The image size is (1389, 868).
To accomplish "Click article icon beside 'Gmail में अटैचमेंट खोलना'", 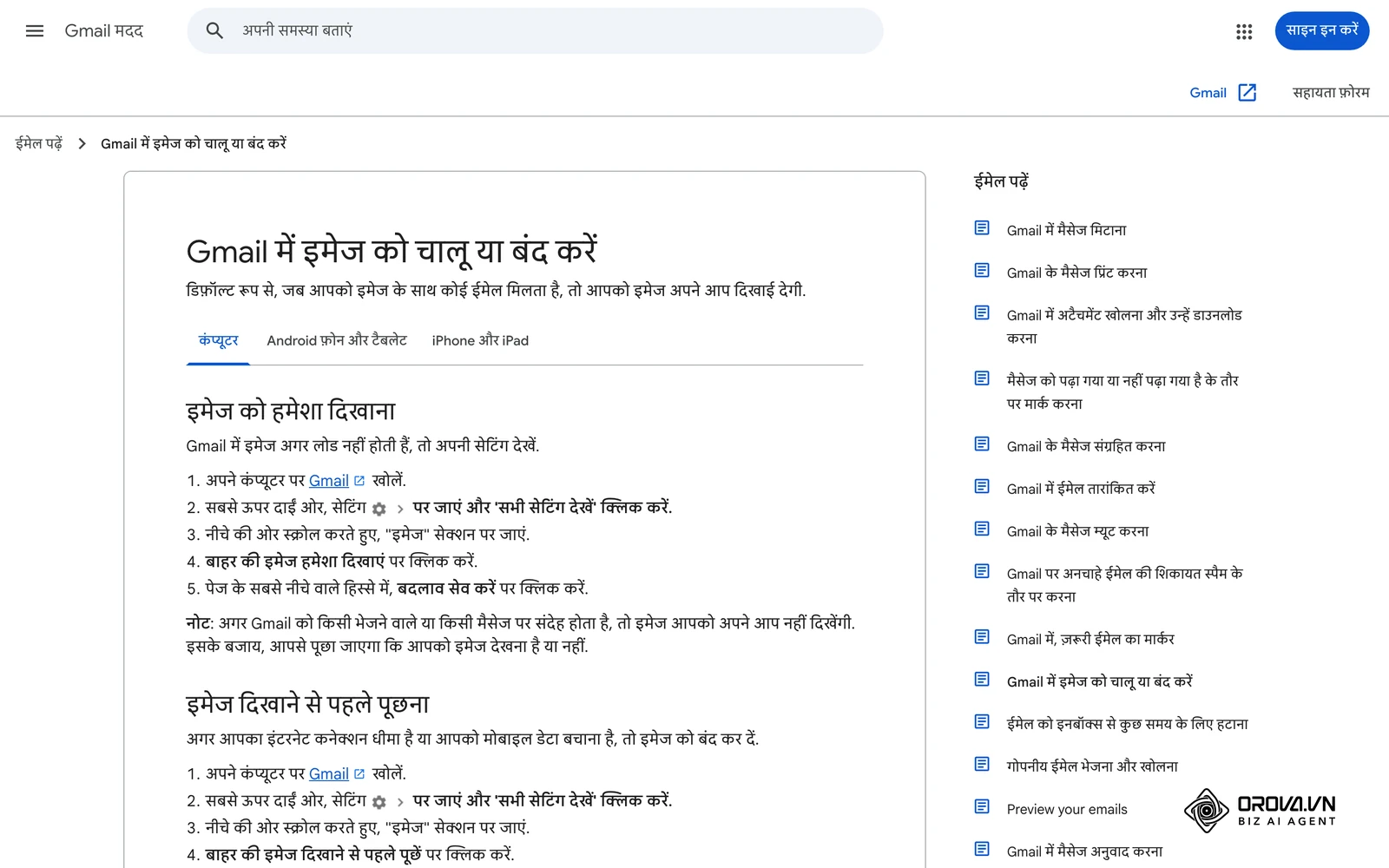I will coord(982,313).
